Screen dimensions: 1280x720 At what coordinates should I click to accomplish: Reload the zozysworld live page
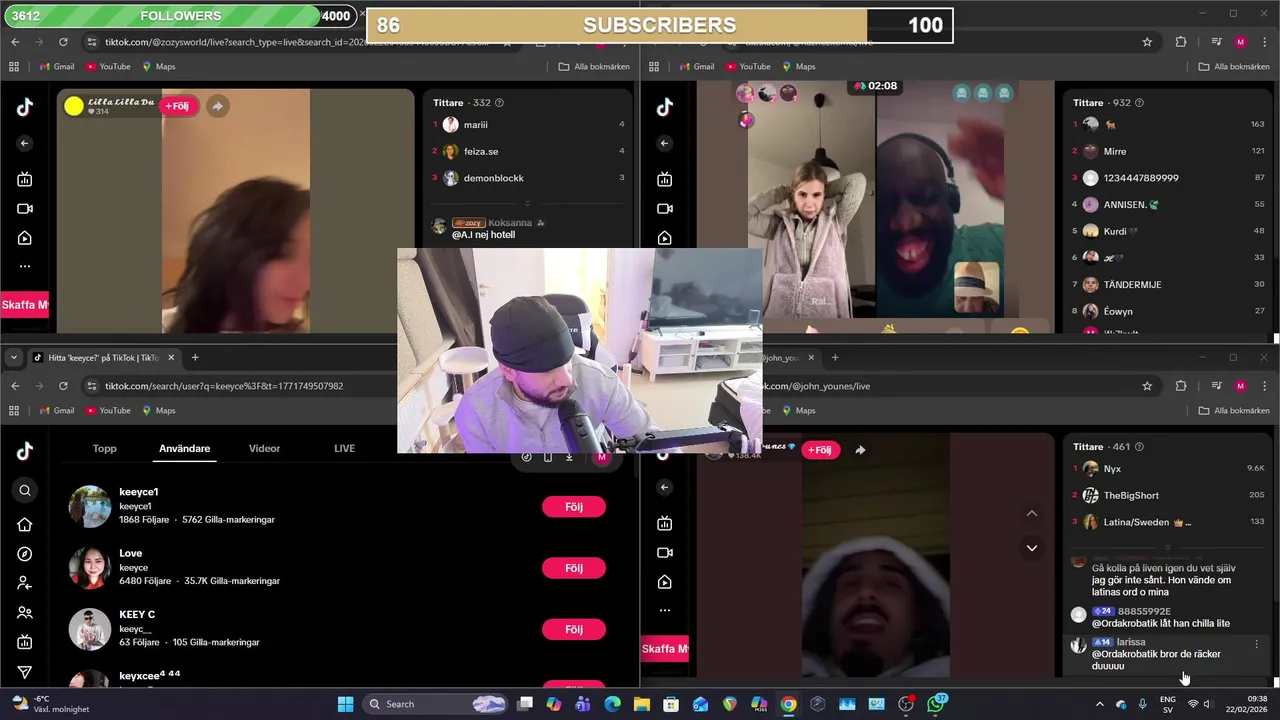tap(63, 42)
